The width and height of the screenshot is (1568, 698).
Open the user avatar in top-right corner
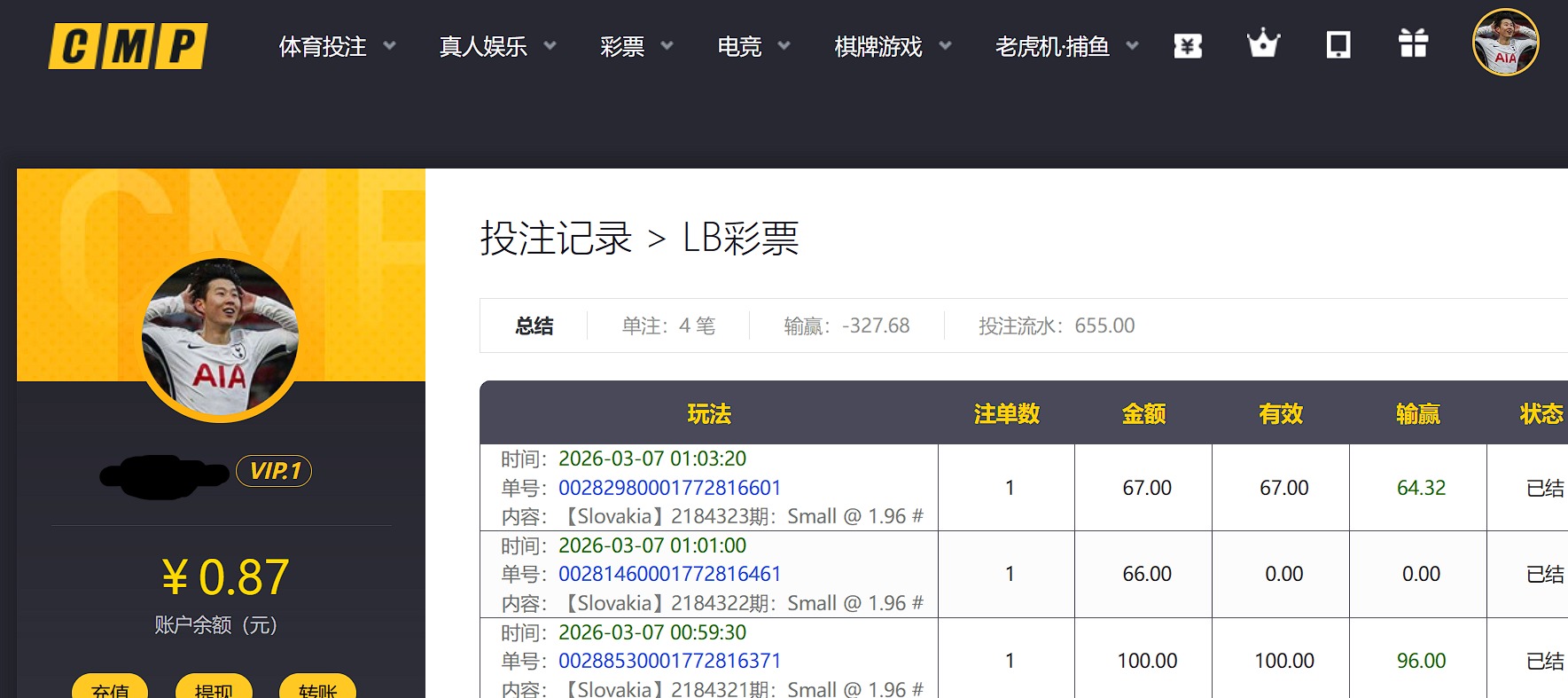coord(1505,43)
